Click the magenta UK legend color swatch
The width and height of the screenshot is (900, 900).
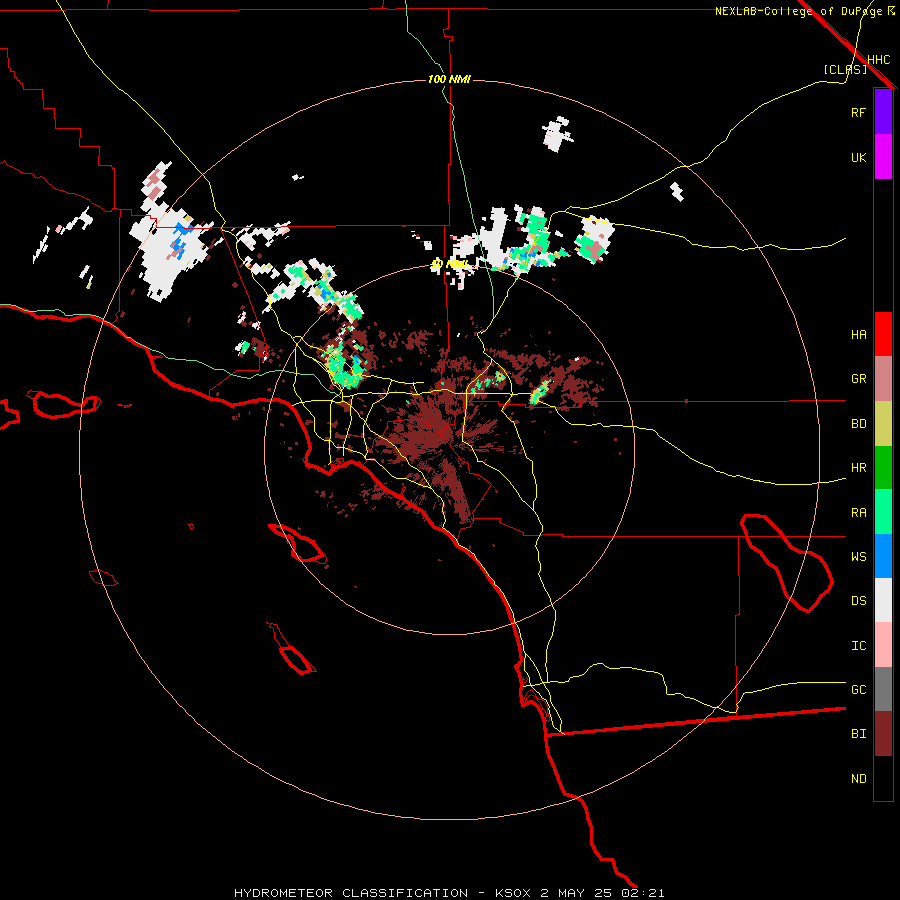click(883, 157)
